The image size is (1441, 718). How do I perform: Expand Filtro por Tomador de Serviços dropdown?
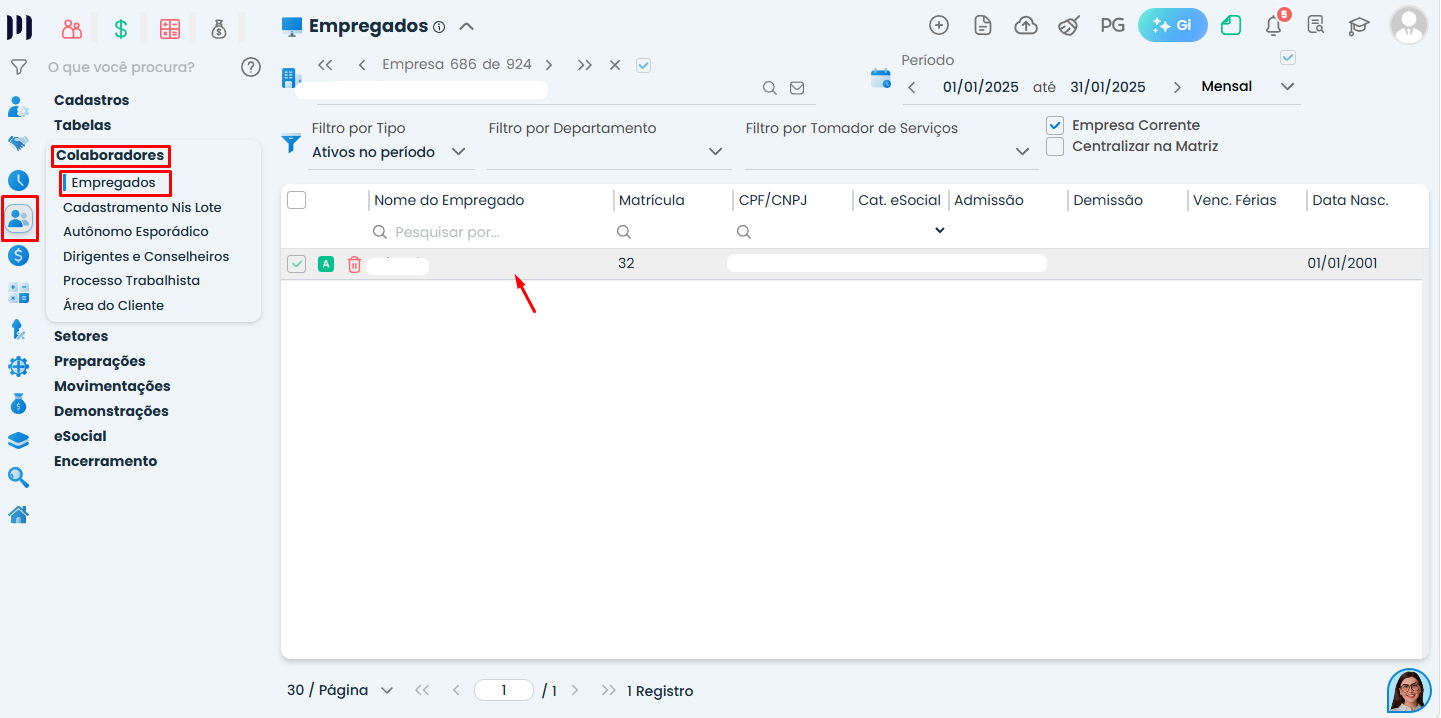tap(1022, 152)
